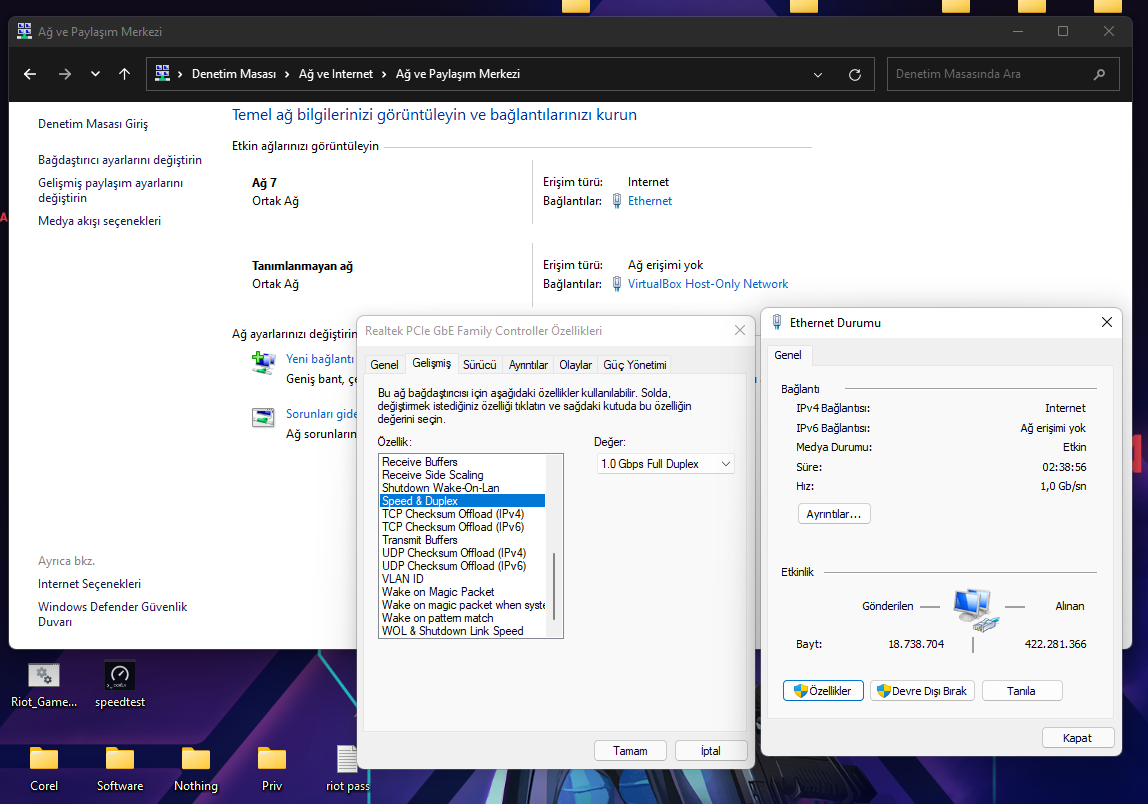Open the Güç Yönetimi tab
The image size is (1148, 804).
pos(634,364)
